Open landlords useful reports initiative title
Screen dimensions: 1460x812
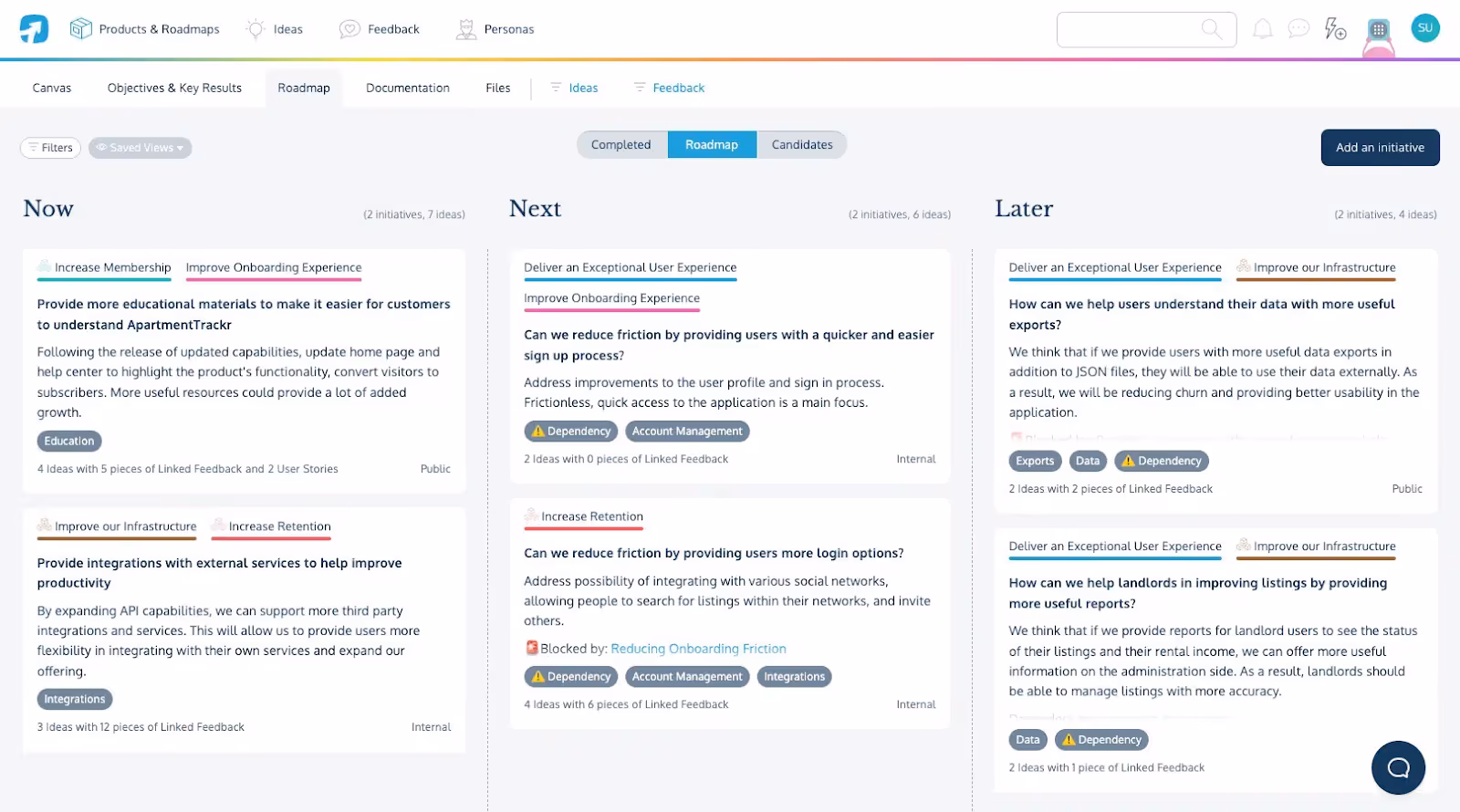tap(1198, 593)
